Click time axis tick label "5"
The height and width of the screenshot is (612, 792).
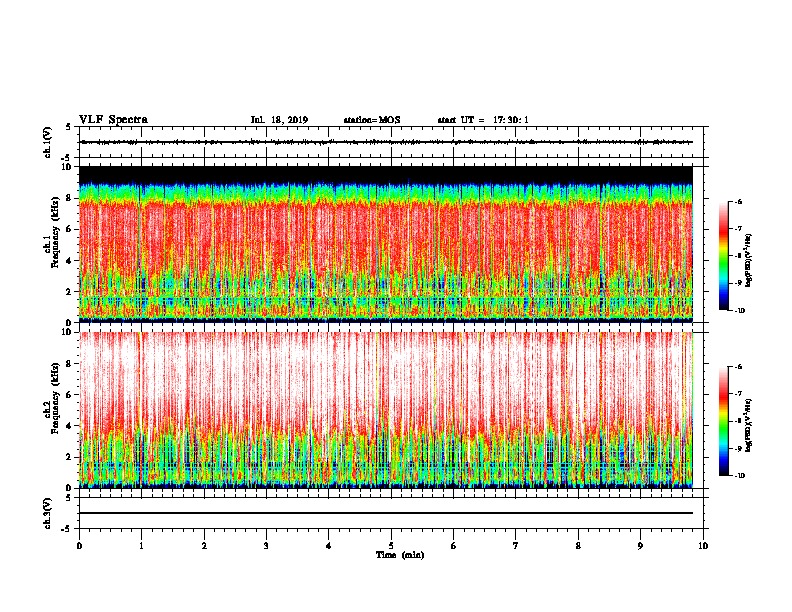pyautogui.click(x=391, y=546)
